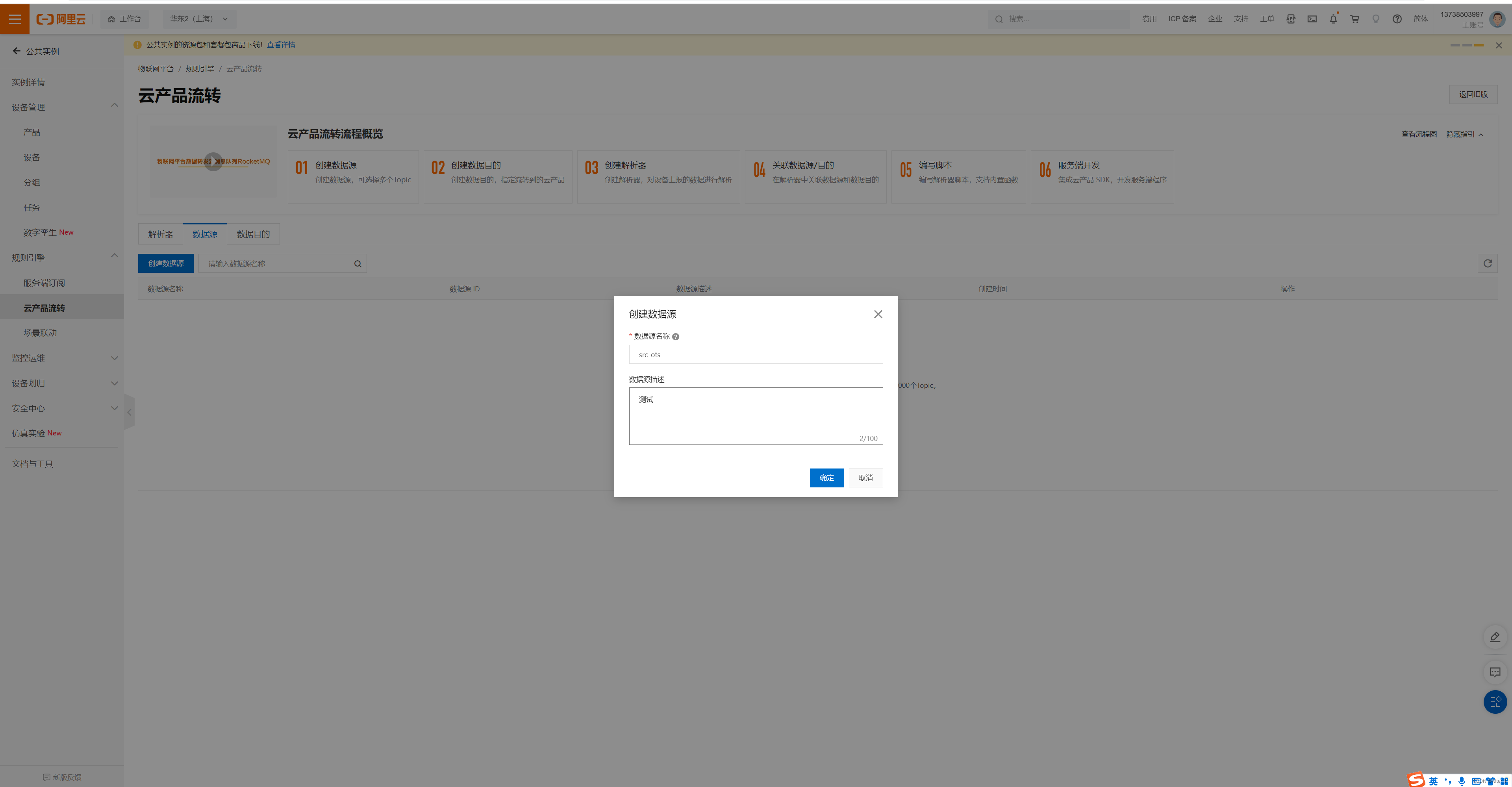Image resolution: width=1512 pixels, height=787 pixels.
Task: Switch to the 数据目的 tab
Action: [253, 234]
